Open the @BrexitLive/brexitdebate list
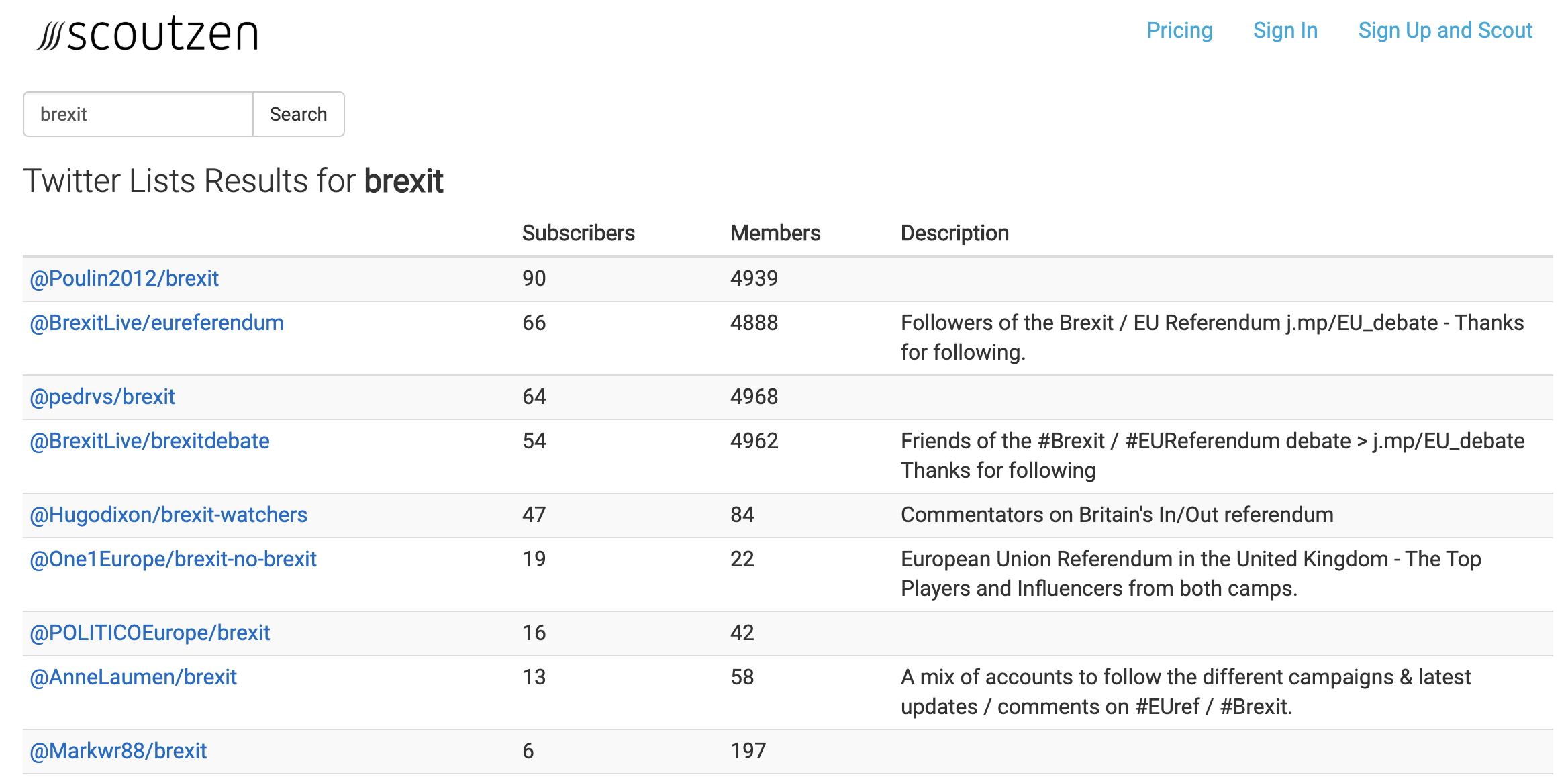The image size is (1568, 777). 150,441
